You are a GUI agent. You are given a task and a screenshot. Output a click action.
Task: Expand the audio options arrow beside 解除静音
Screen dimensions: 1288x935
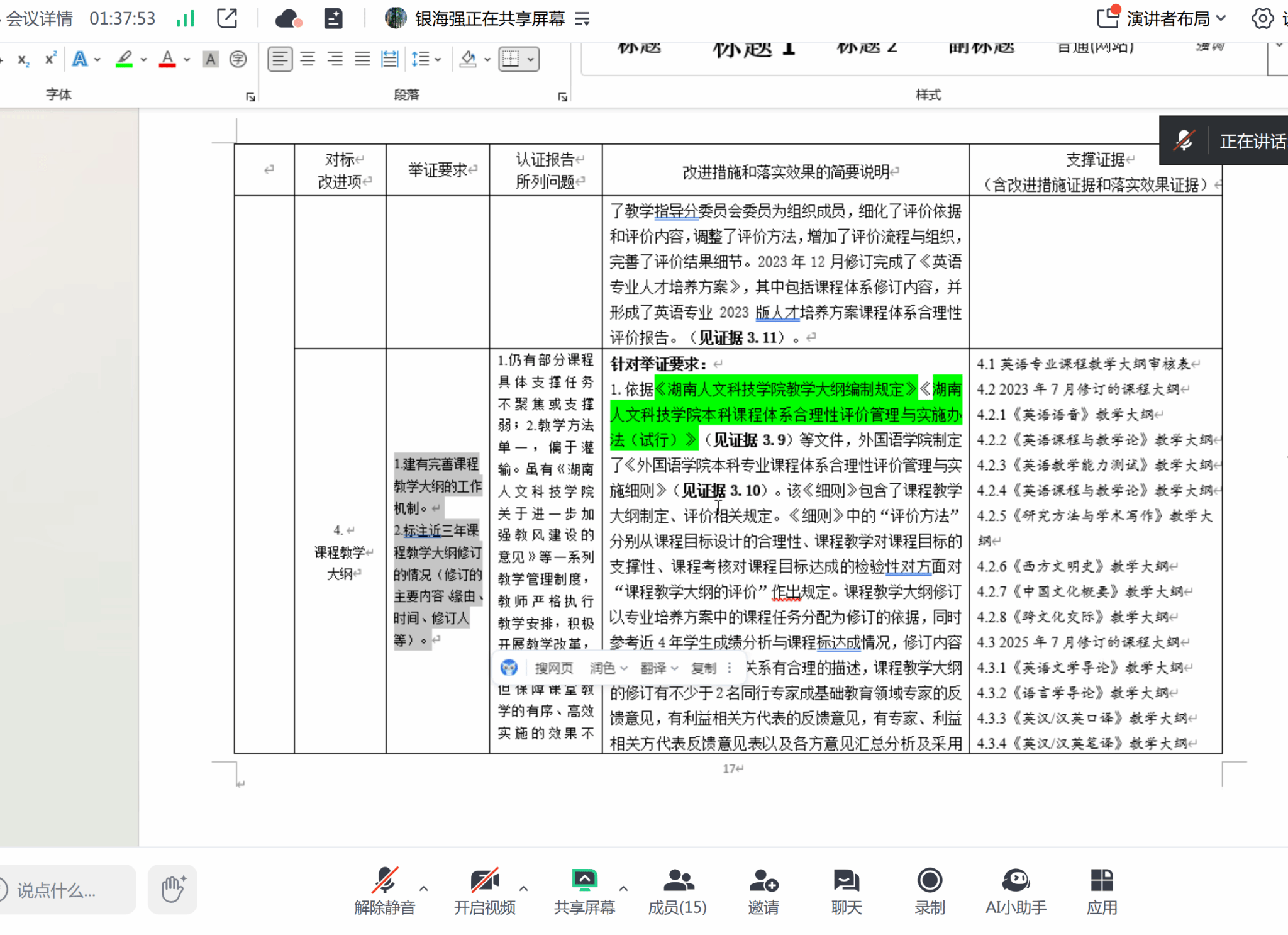(424, 888)
